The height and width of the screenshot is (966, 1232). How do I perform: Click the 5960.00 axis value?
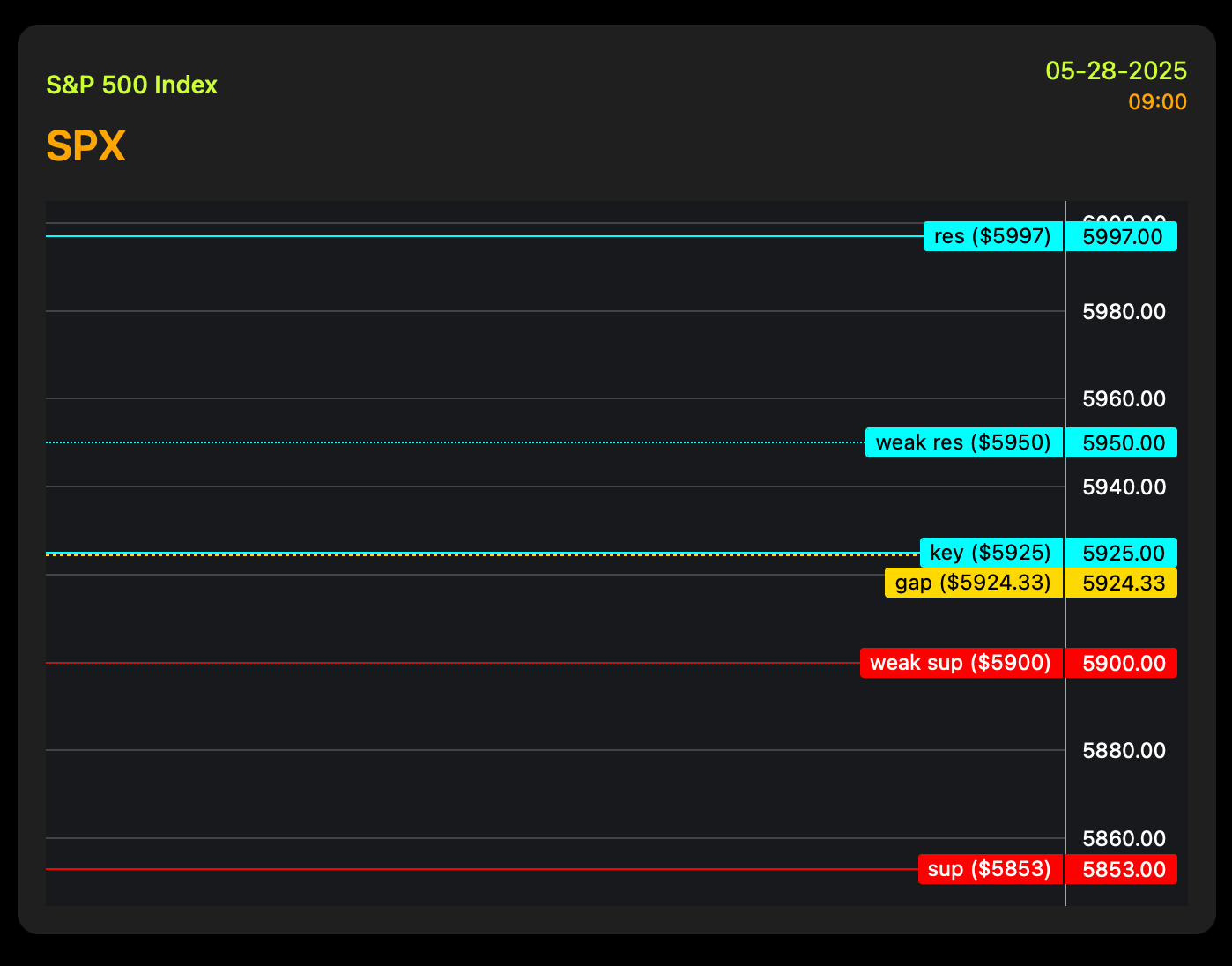pos(1124,399)
